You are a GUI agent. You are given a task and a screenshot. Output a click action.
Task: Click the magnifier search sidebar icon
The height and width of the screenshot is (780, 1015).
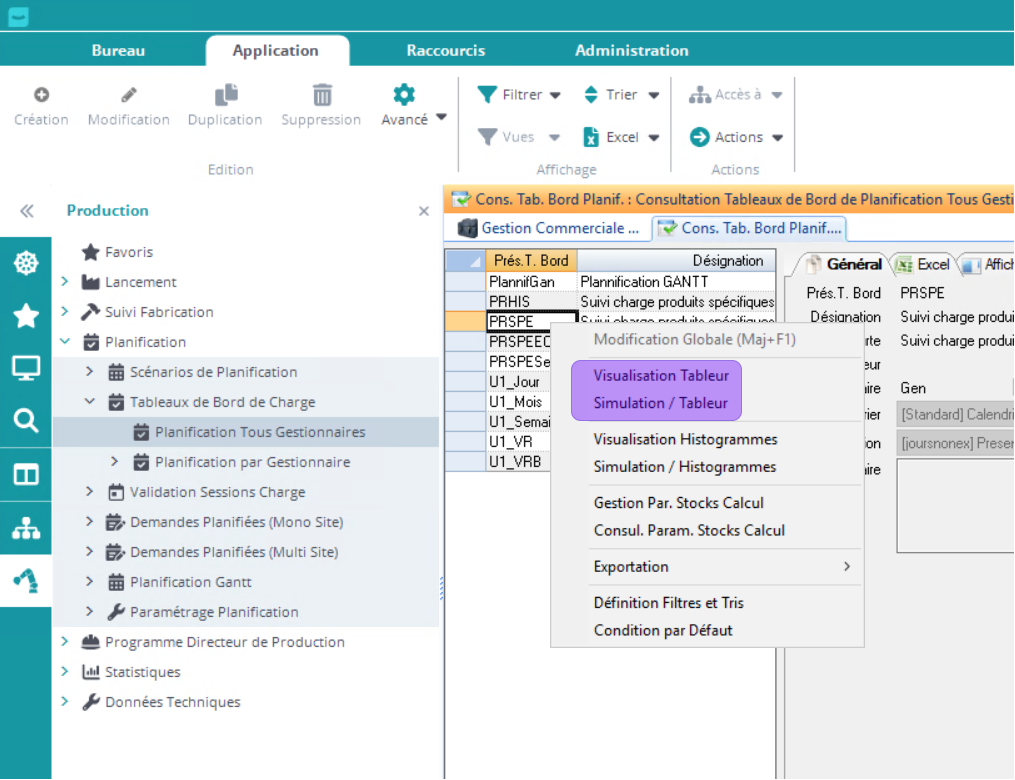pos(25,420)
